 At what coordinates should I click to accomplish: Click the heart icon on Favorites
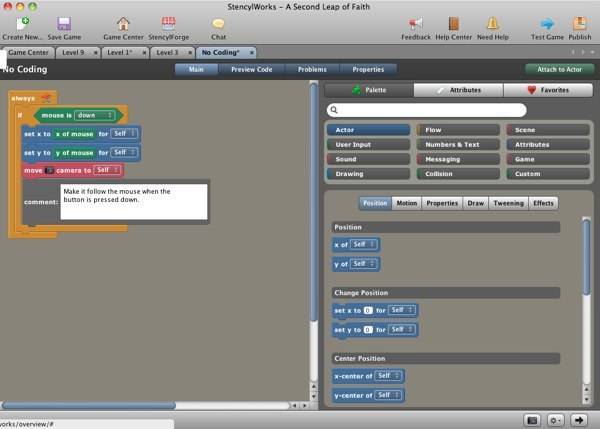pyautogui.click(x=532, y=90)
